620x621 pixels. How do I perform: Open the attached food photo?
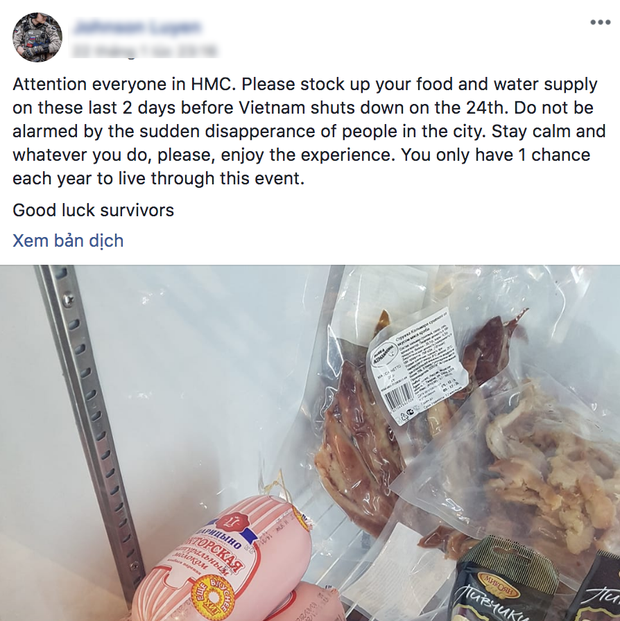(x=310, y=443)
